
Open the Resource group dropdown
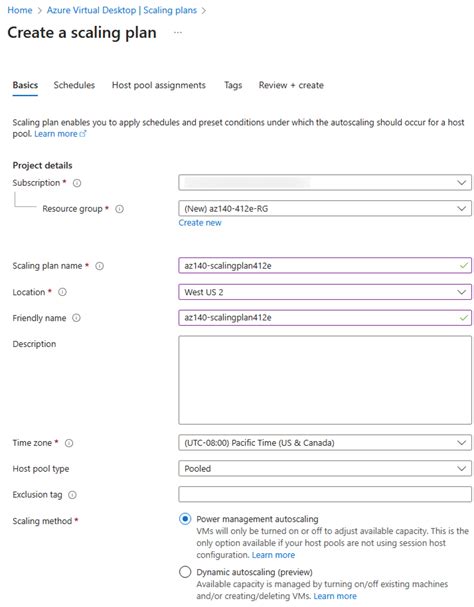pyautogui.click(x=325, y=208)
